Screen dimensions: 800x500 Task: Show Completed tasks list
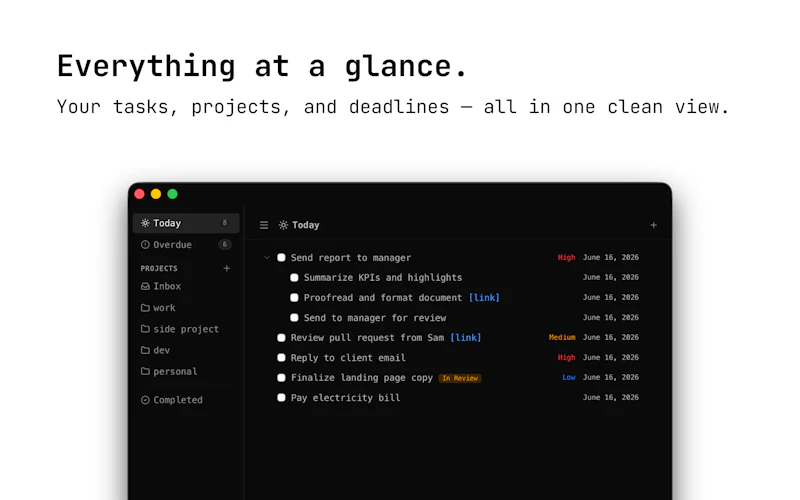tap(186, 400)
